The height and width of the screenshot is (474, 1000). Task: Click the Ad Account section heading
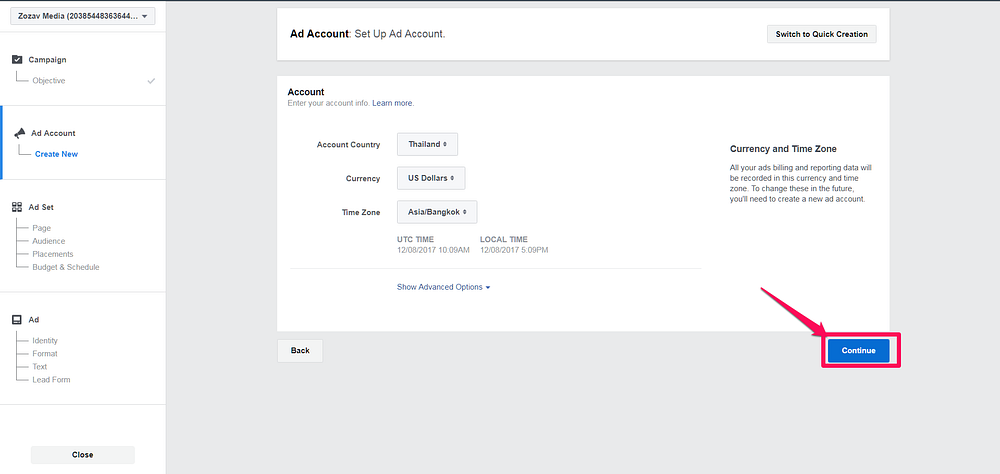pyautogui.click(x=53, y=133)
